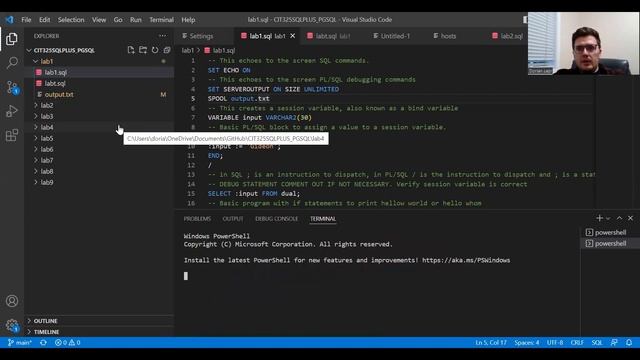
Task: Click Ln 5, Col 17 cursor position
Action: [491, 343]
